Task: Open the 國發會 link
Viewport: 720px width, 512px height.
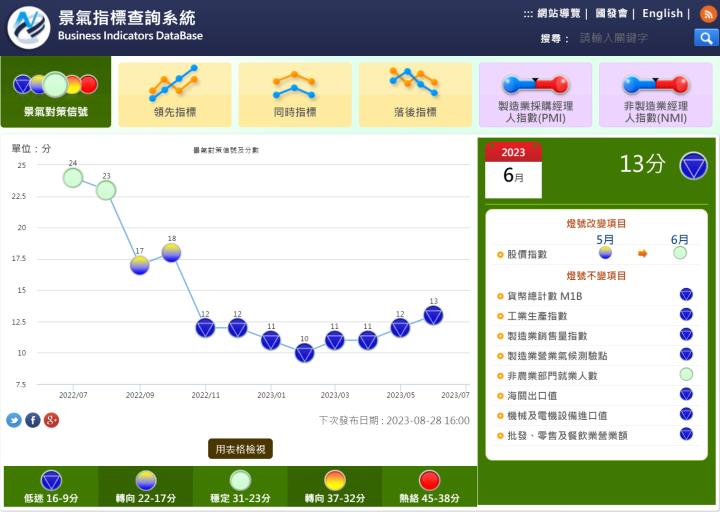Action: coord(612,14)
